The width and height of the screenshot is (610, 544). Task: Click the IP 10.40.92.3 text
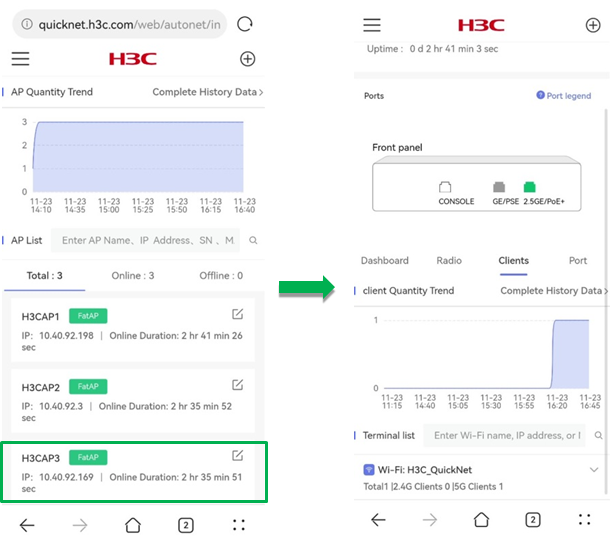point(53,406)
